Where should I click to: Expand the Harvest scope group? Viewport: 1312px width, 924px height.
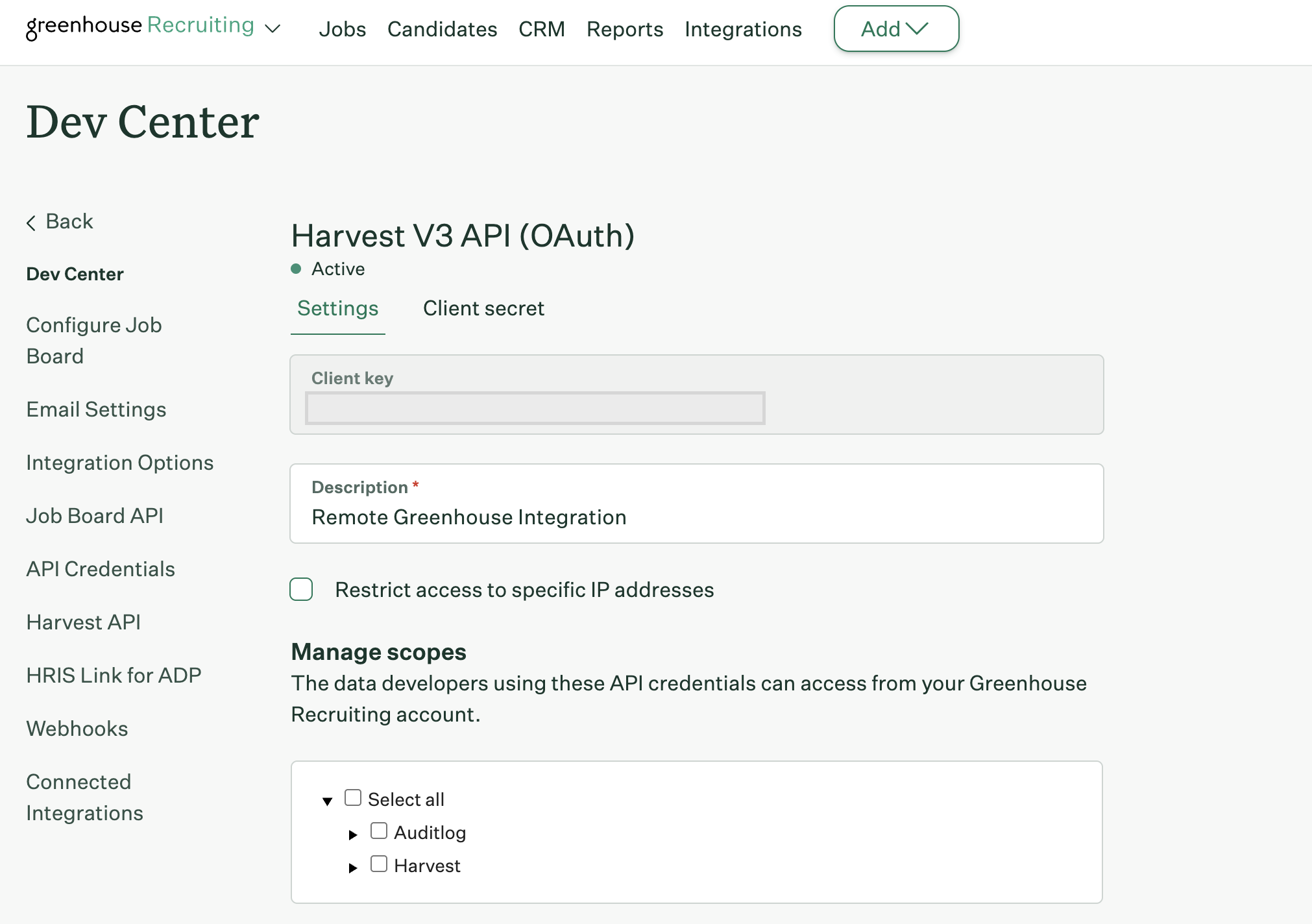point(353,868)
